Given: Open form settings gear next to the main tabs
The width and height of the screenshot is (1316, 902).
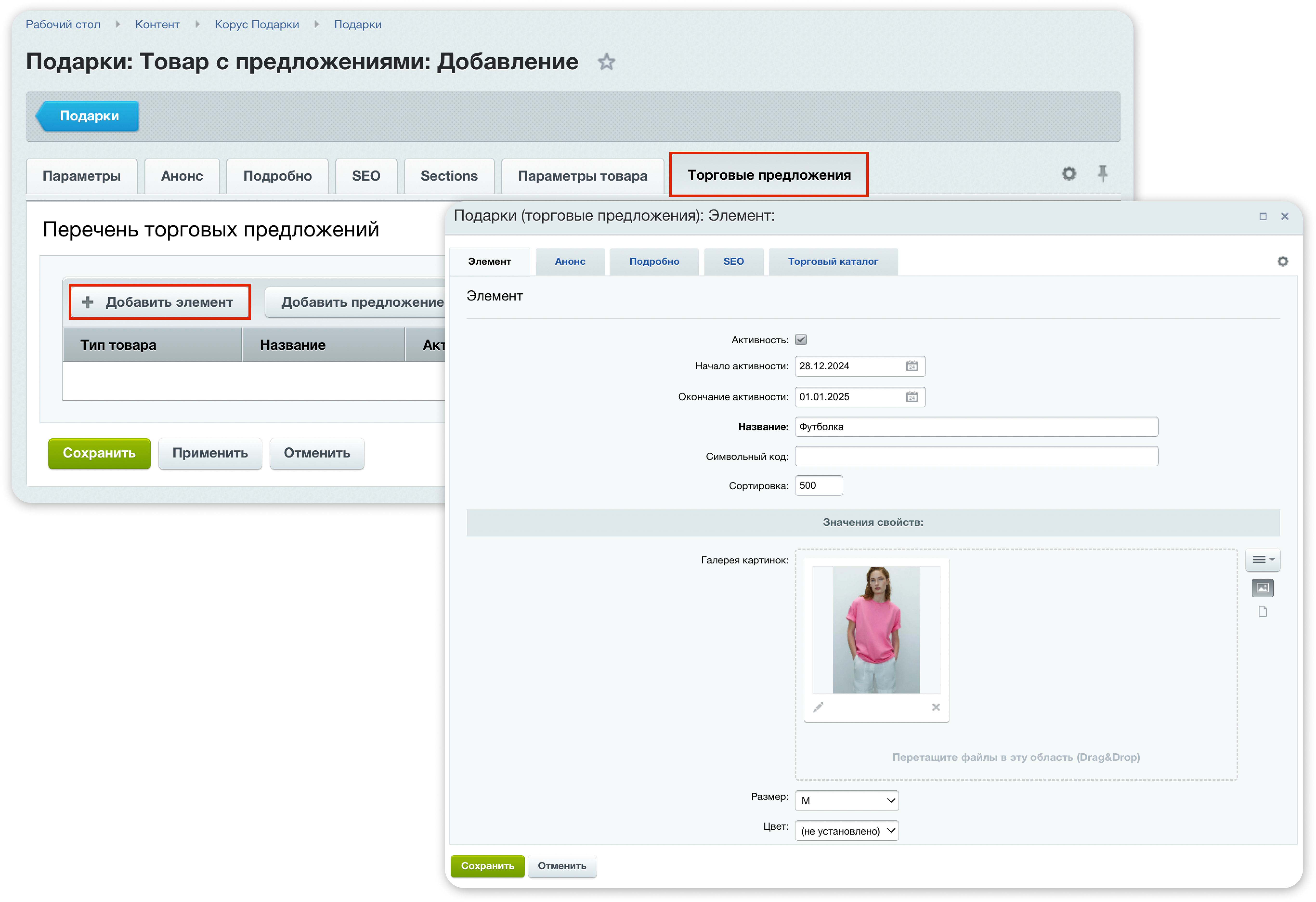Looking at the screenshot, I should [1068, 173].
